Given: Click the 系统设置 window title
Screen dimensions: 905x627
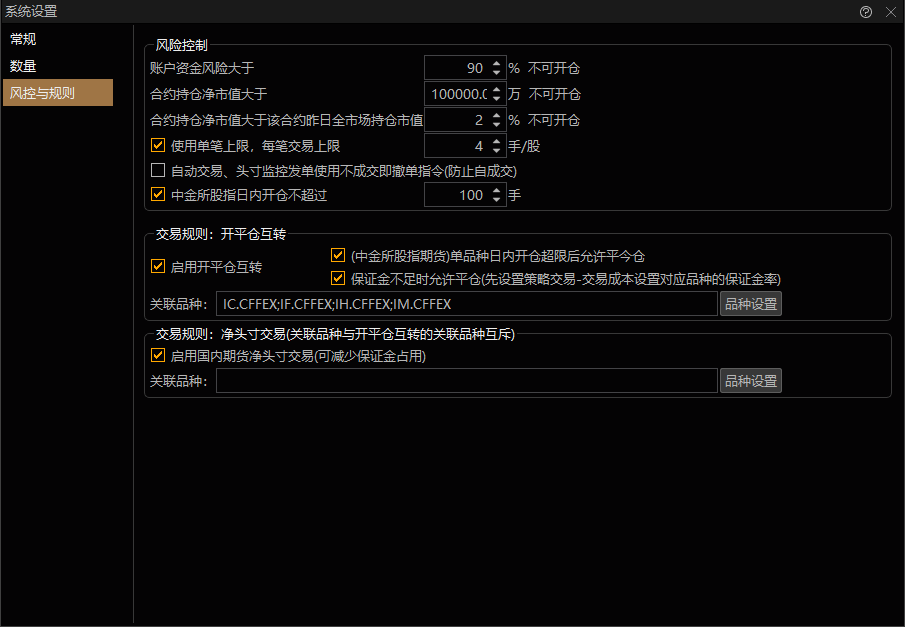Looking at the screenshot, I should 31,11.
